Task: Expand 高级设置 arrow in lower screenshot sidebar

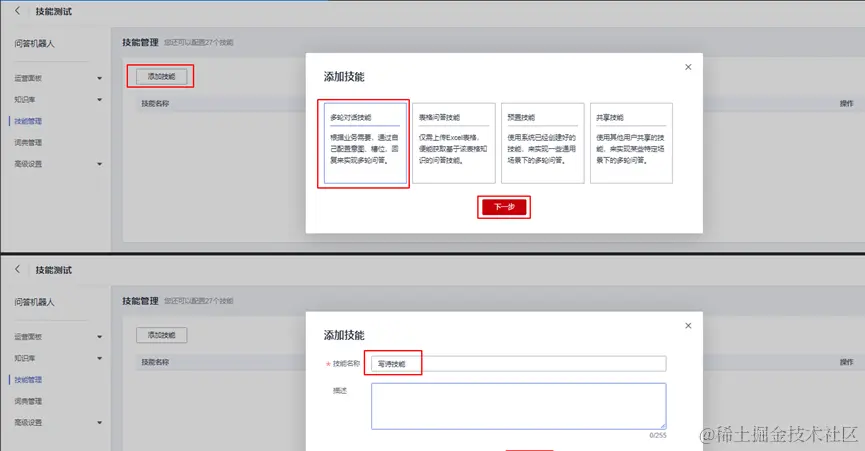Action: pos(100,422)
